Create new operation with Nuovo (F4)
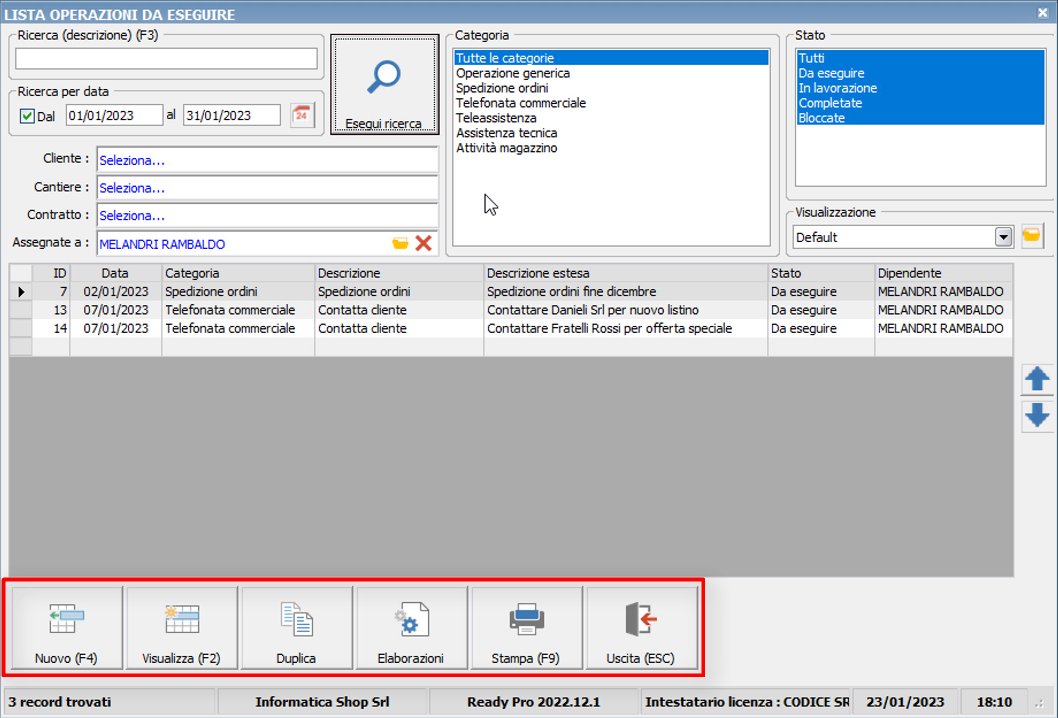This screenshot has height=718, width=1058. click(x=66, y=628)
